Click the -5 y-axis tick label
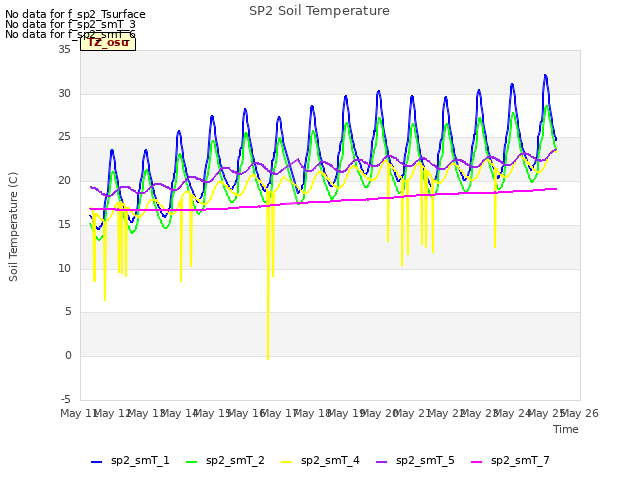This screenshot has height=480, width=640. point(66,399)
